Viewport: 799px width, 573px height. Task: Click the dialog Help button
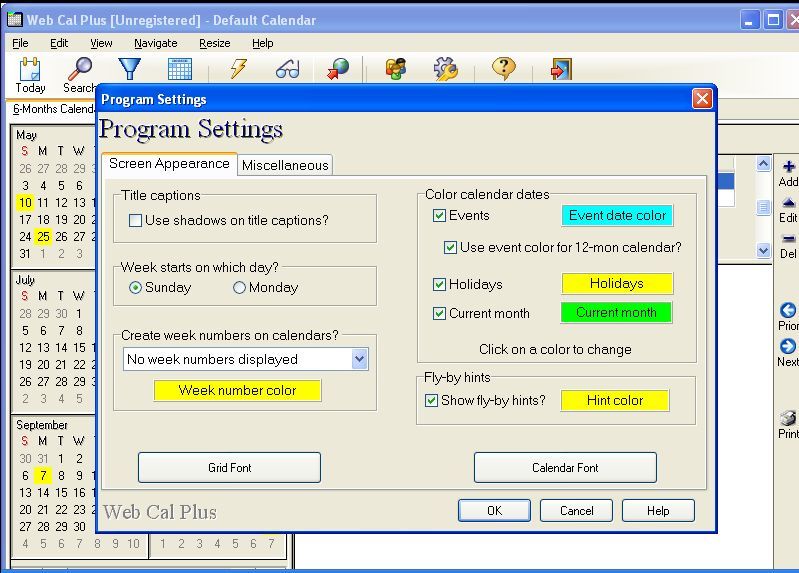click(x=658, y=510)
